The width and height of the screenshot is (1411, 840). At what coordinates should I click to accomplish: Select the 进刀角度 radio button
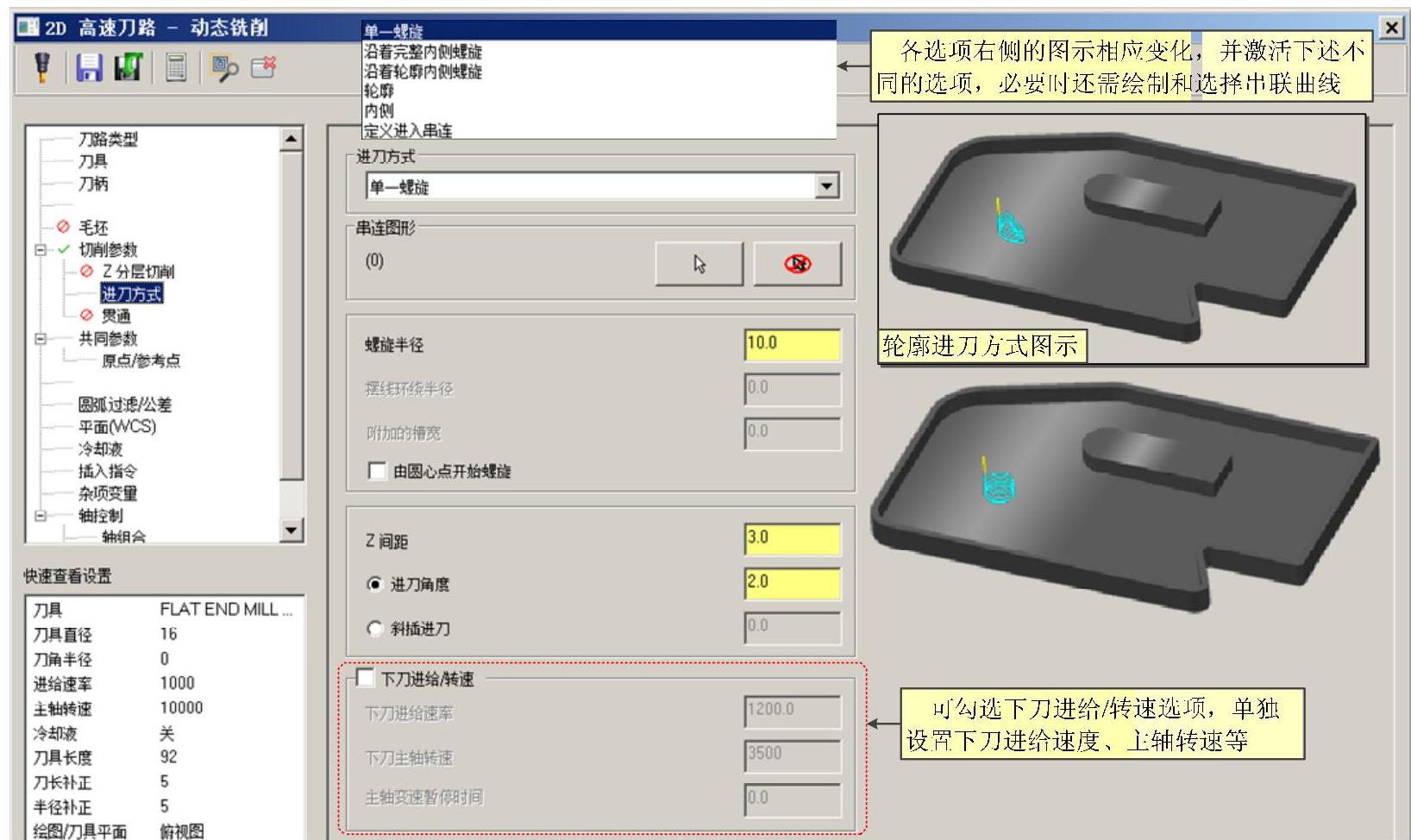pos(374,584)
